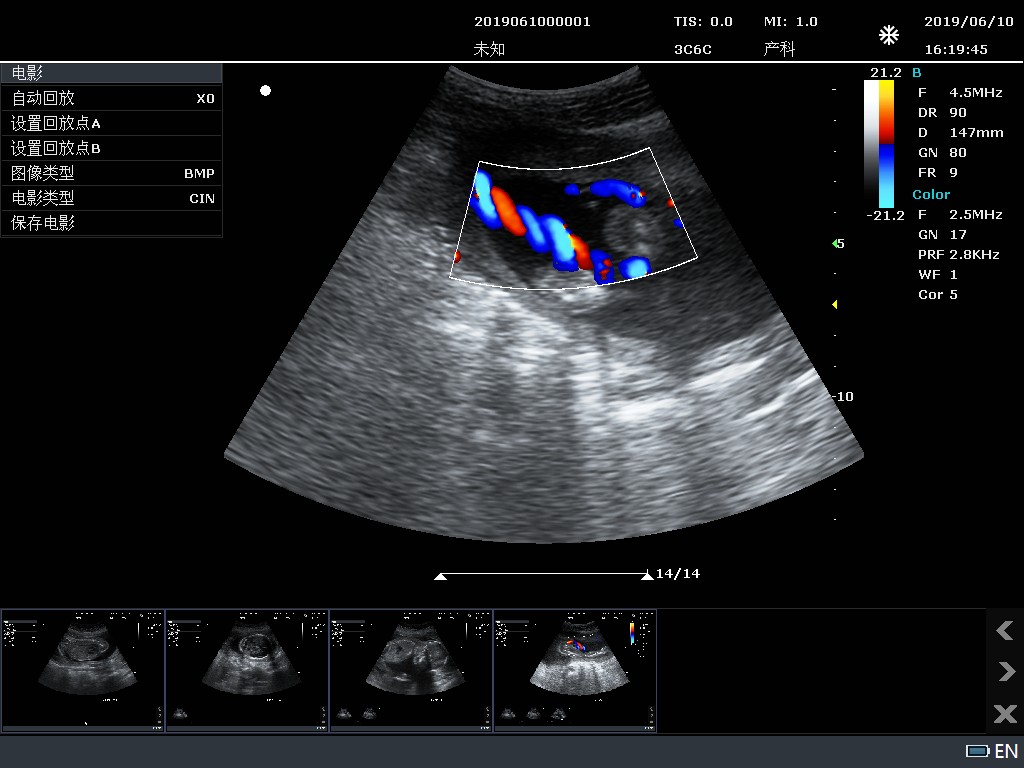Select the first ultrasound thumbnail
Viewport: 1024px width, 768px height.
click(83, 672)
